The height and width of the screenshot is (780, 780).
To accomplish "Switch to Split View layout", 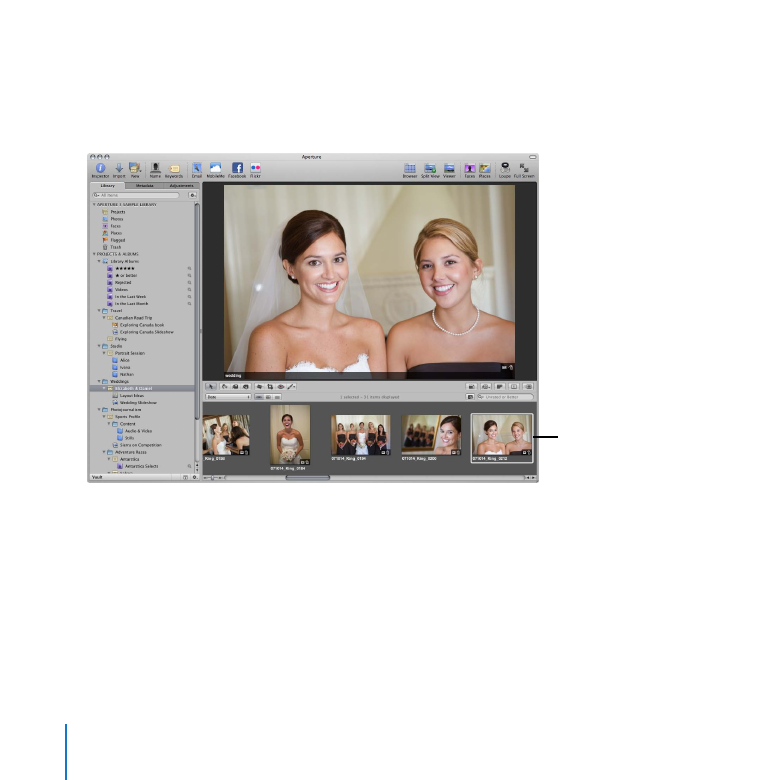I will (x=430, y=170).
